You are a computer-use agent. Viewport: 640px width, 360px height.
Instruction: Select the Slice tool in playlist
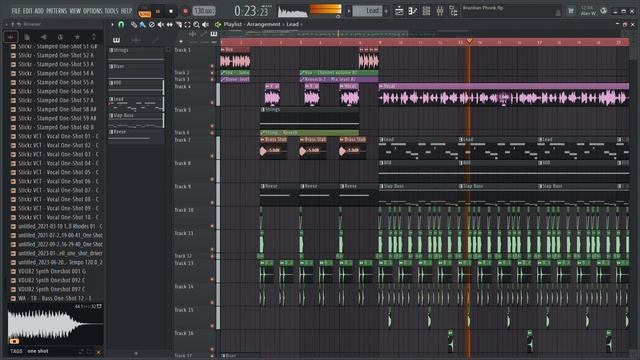click(178, 25)
